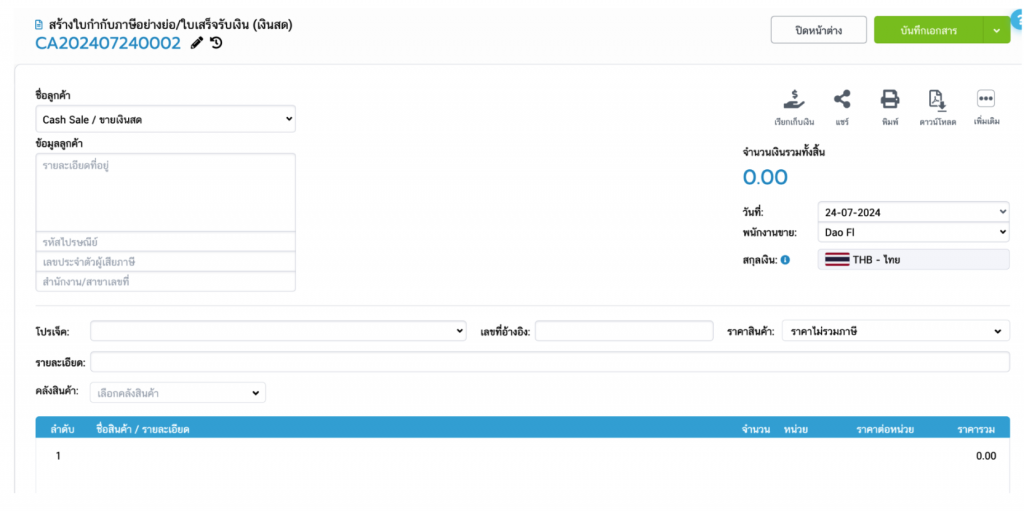The height and width of the screenshot is (511, 1024).
Task: Click the แชร์ share icon
Action: coord(842,100)
